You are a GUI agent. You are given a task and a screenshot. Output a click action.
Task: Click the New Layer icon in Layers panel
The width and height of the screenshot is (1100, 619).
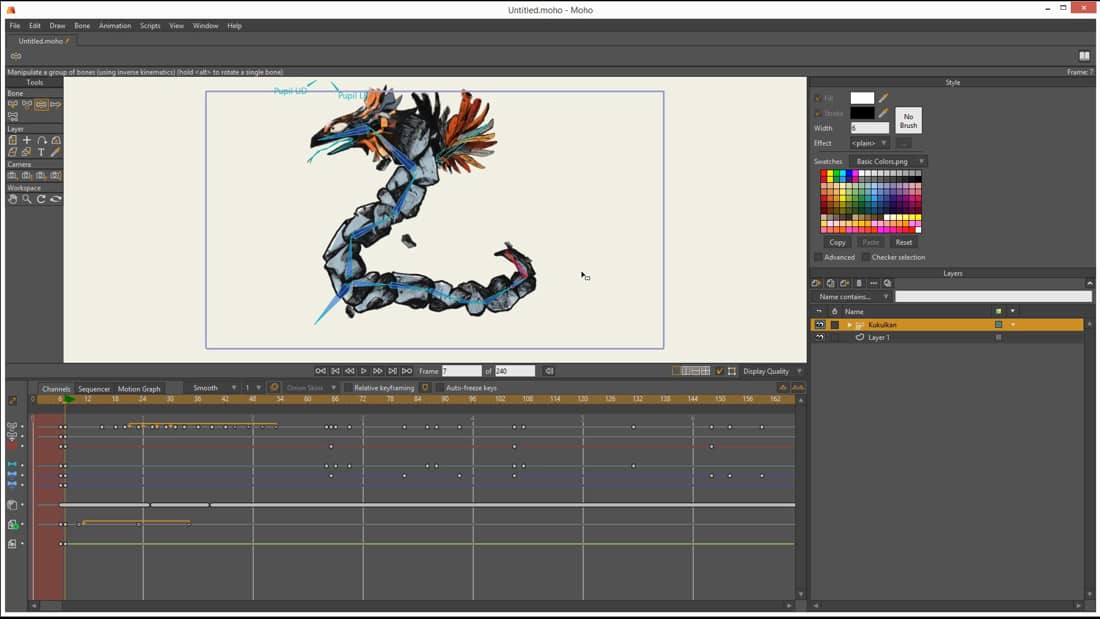(x=816, y=284)
